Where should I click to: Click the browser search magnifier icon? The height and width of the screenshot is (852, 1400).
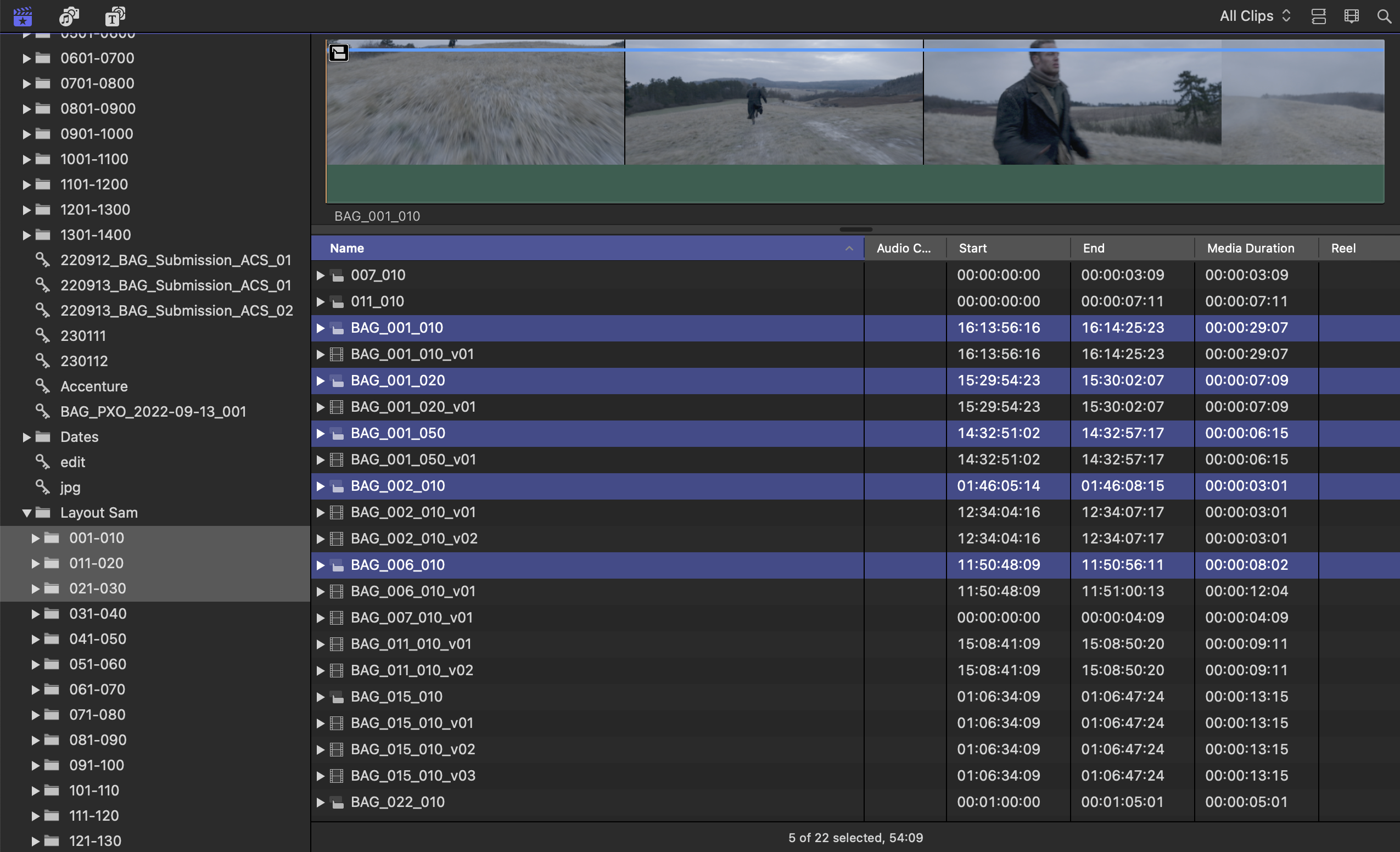(x=1384, y=16)
